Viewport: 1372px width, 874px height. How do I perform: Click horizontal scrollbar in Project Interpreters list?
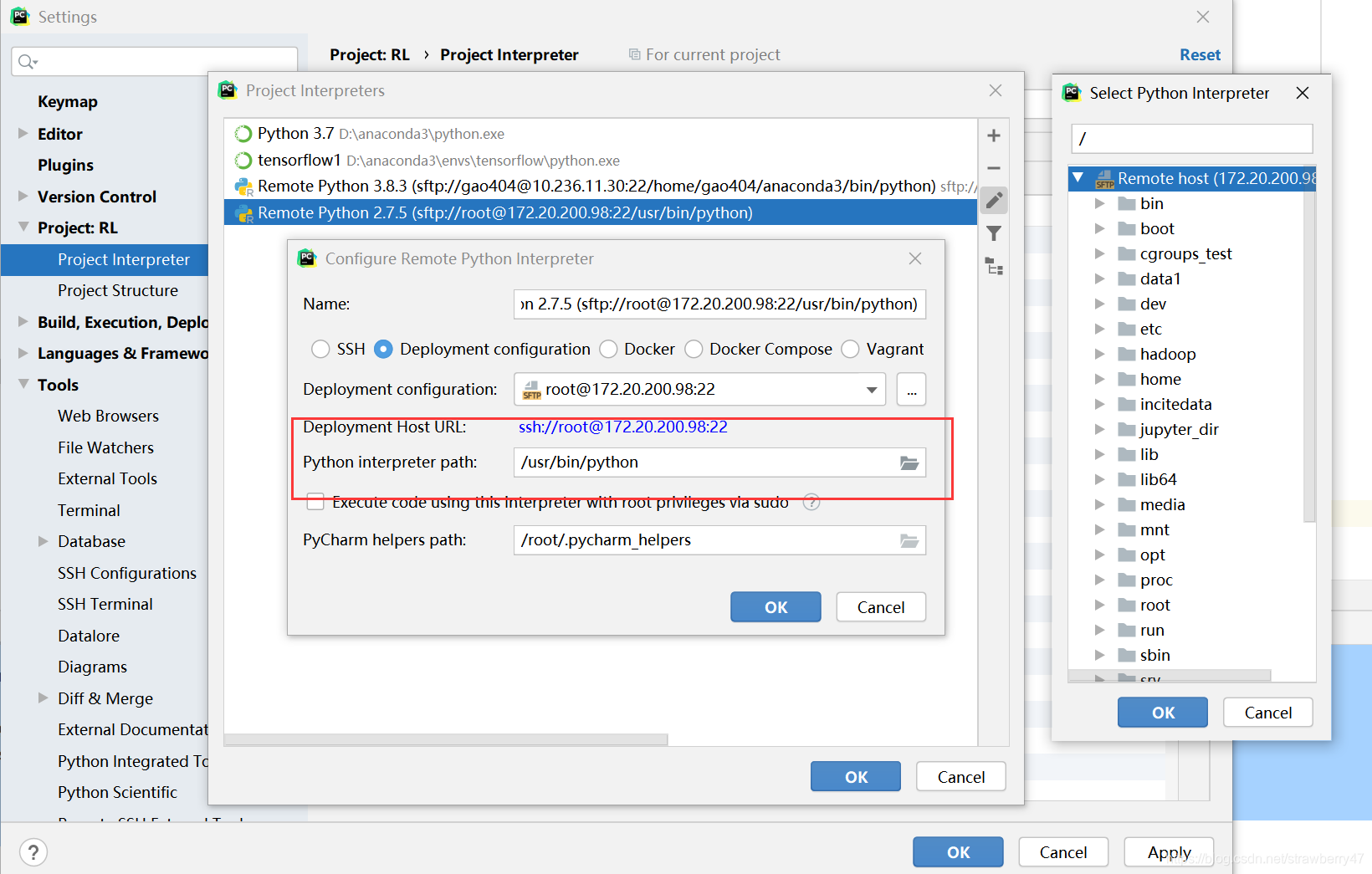446,739
